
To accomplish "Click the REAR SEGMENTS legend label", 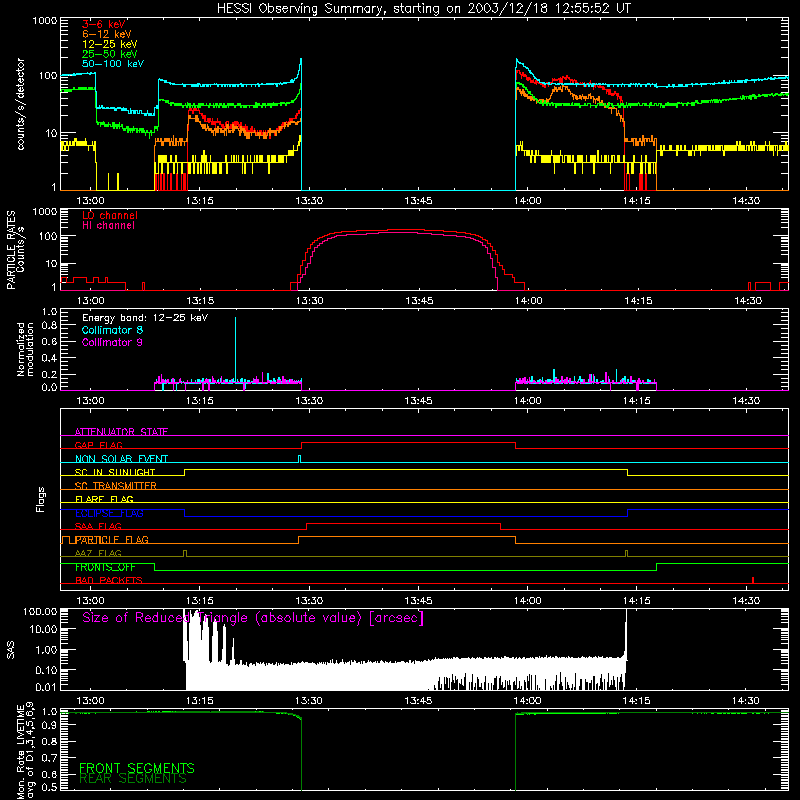I will point(133,779).
